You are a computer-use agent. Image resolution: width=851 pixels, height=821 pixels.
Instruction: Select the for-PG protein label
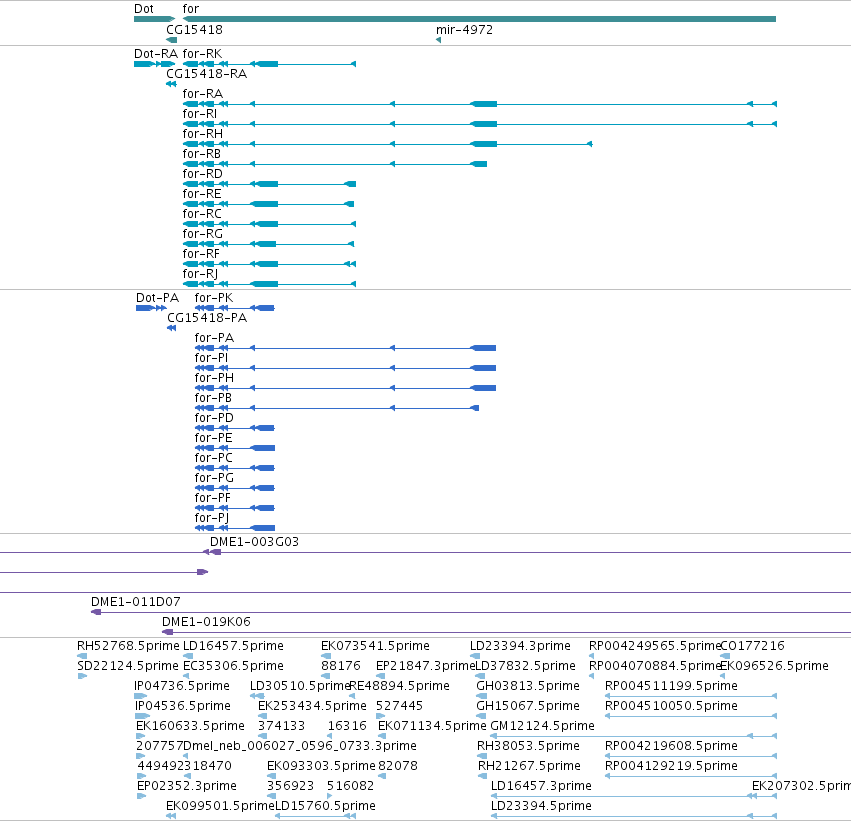click(x=214, y=478)
